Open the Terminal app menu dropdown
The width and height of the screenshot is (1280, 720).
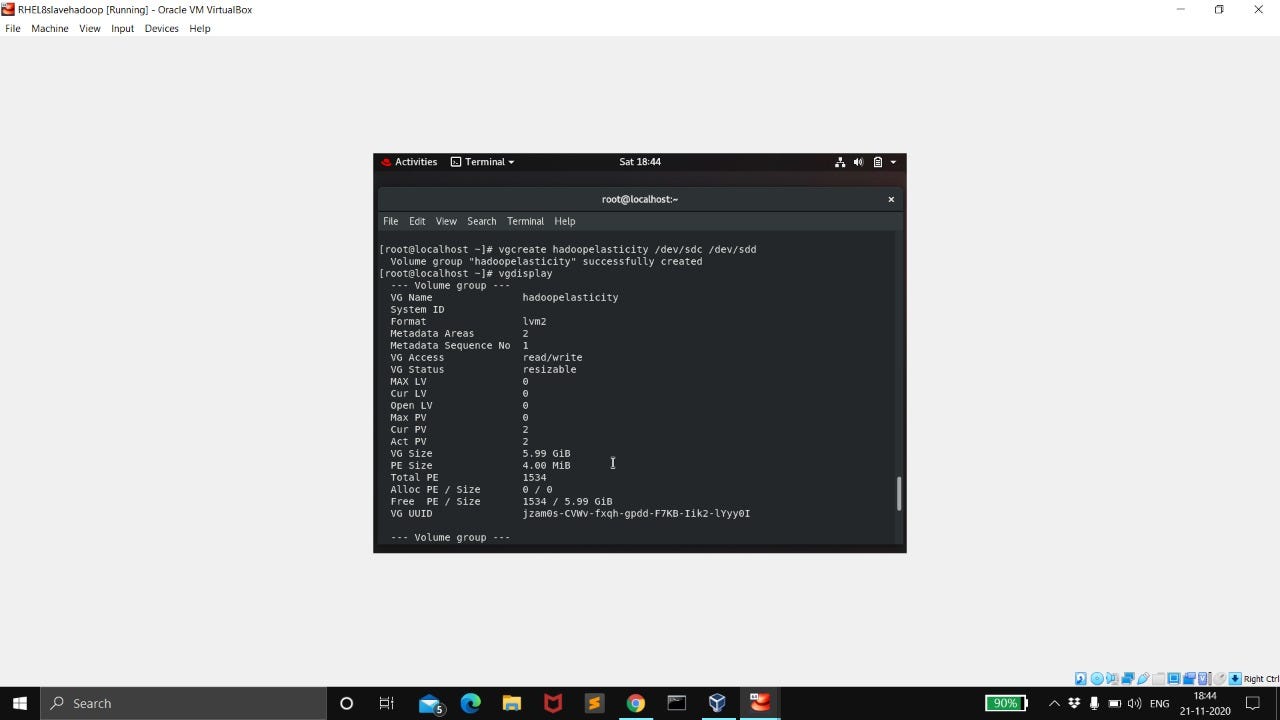483,162
